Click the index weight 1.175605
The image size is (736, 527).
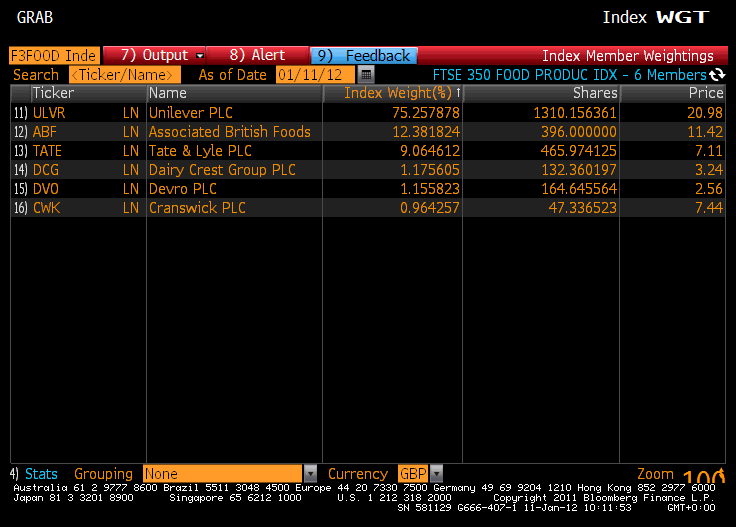point(429,170)
